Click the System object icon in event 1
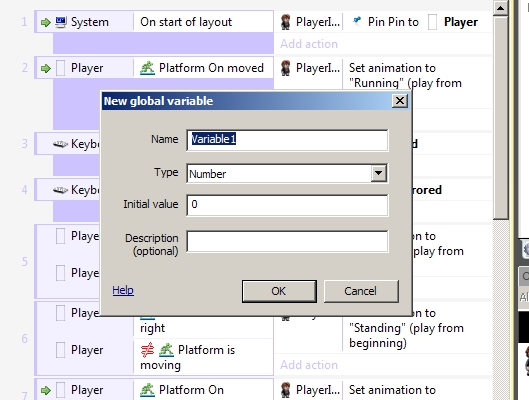Viewport: 529px width, 400px height. coord(61,22)
